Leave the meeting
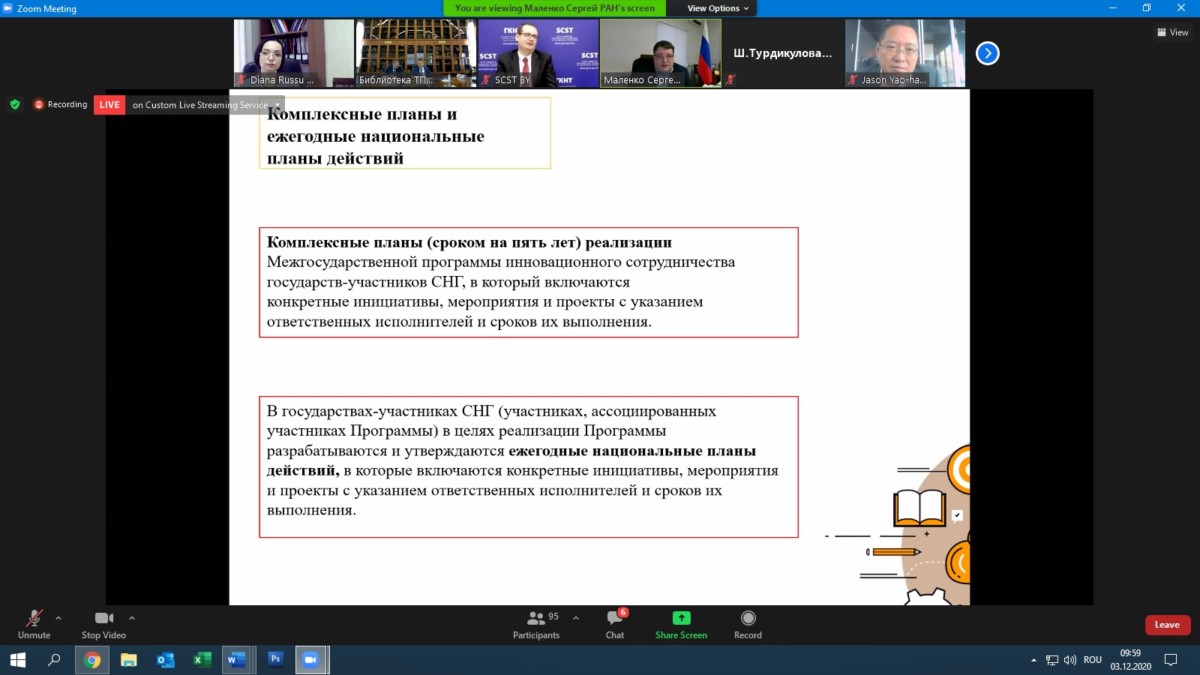Image resolution: width=1200 pixels, height=675 pixels. tap(1167, 625)
